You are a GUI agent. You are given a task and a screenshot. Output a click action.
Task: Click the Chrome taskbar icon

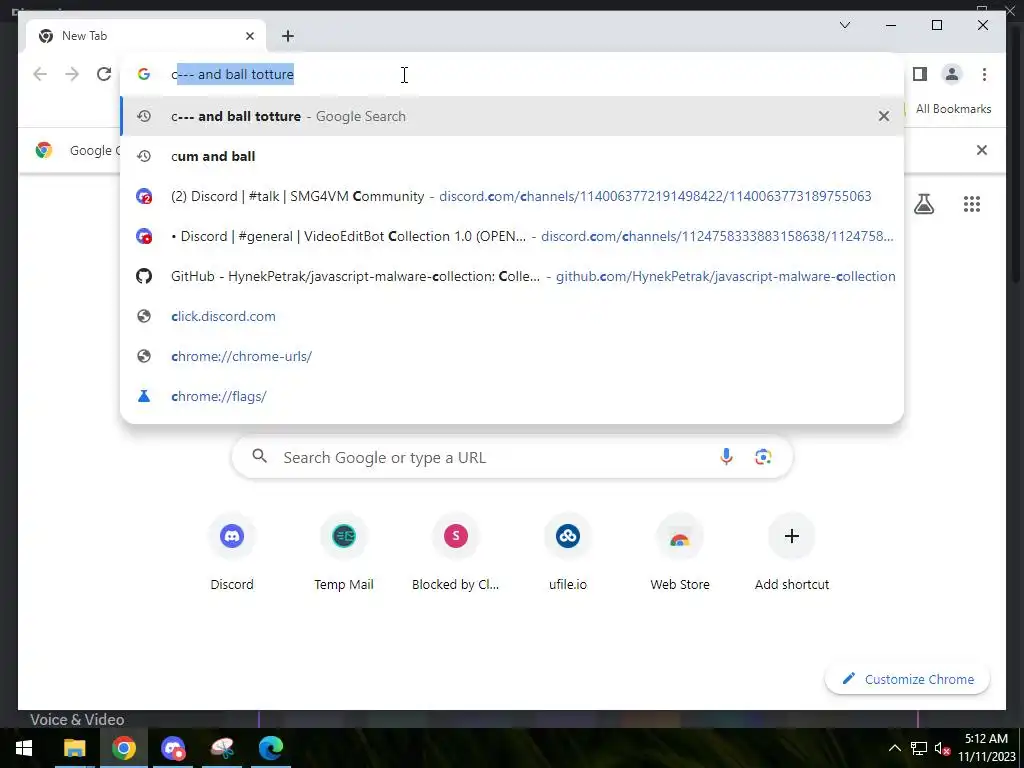[x=123, y=748]
